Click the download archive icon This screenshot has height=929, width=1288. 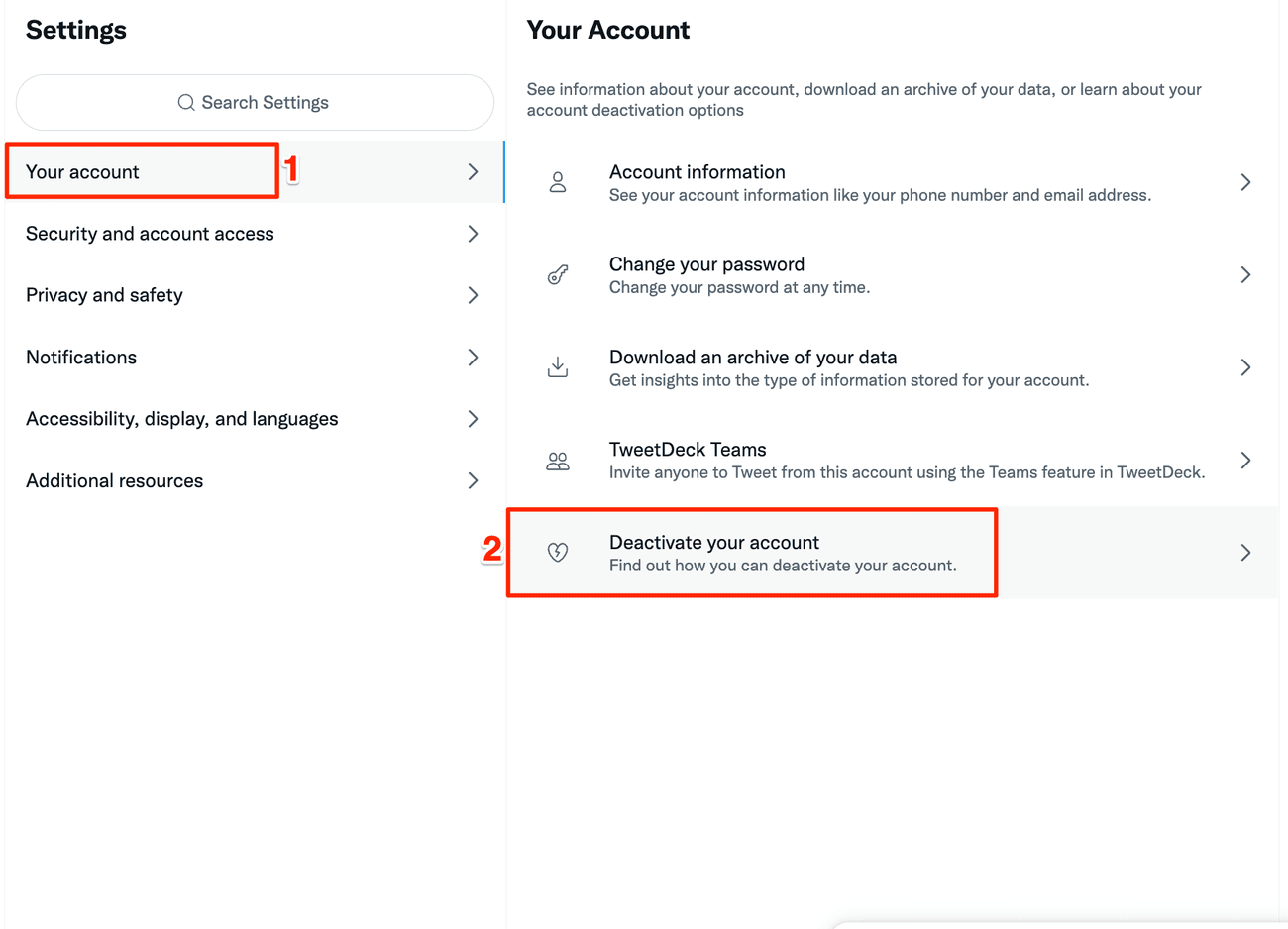[x=558, y=367]
